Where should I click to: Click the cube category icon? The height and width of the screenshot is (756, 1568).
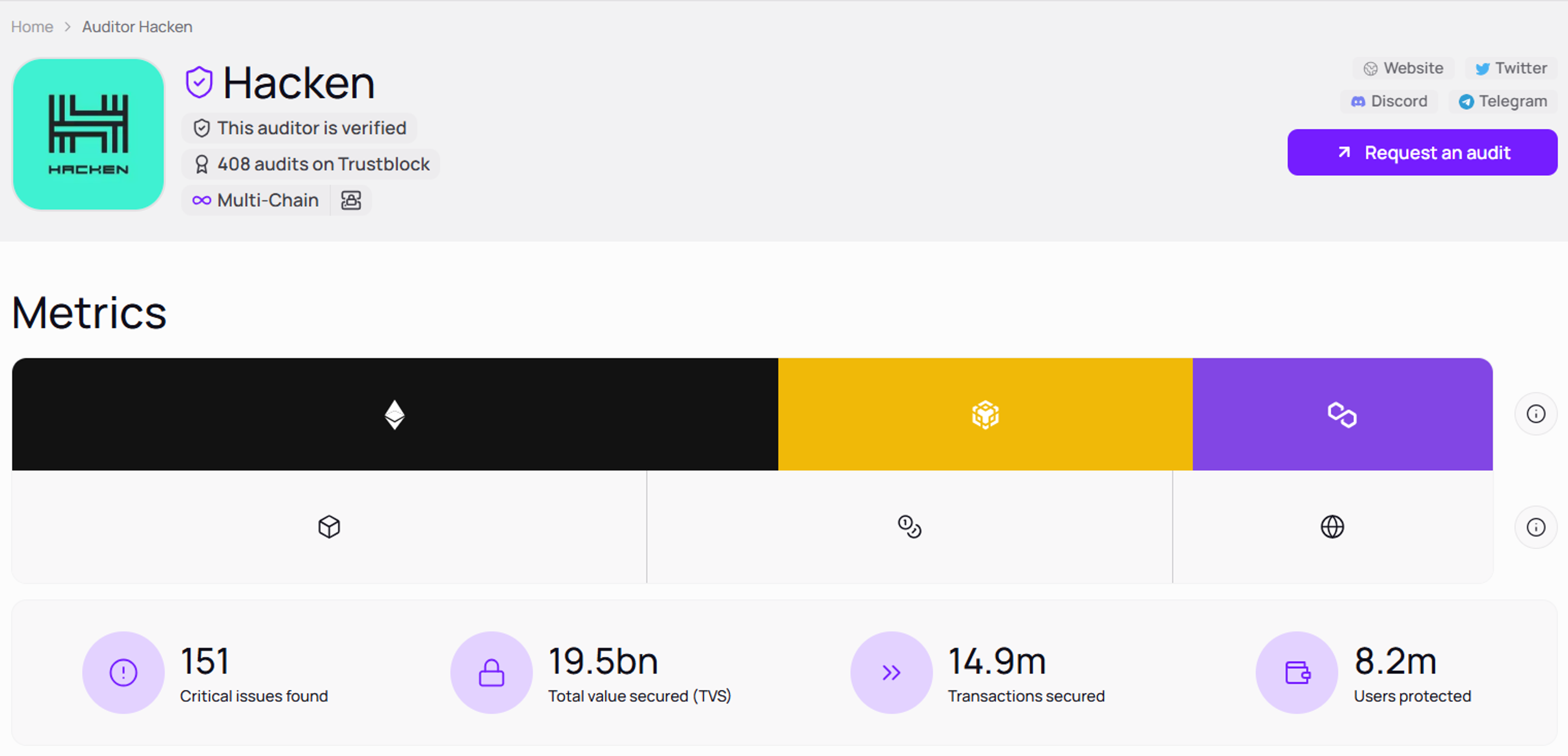(329, 526)
